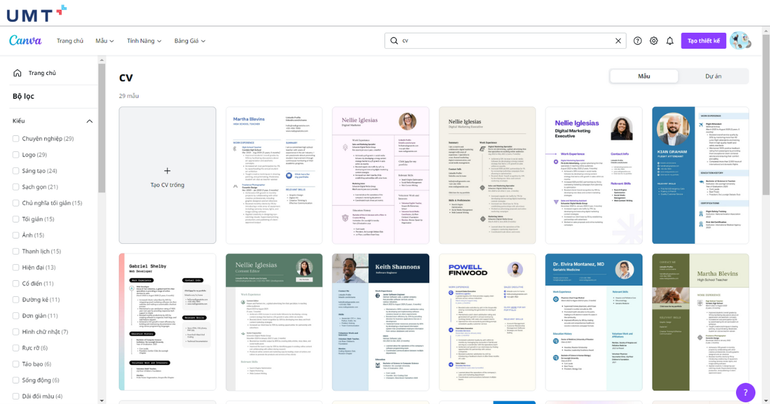Click the search magnifier icon
Viewport: 770px width, 404px height.
coord(393,41)
